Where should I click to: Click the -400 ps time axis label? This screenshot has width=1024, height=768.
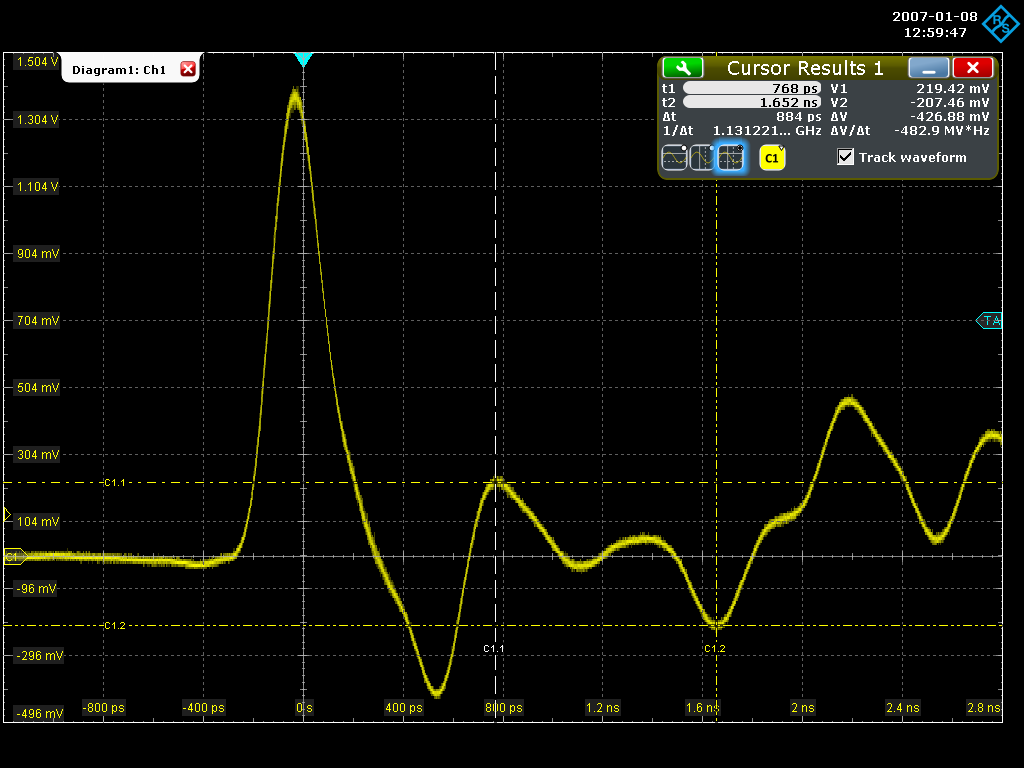(x=203, y=707)
